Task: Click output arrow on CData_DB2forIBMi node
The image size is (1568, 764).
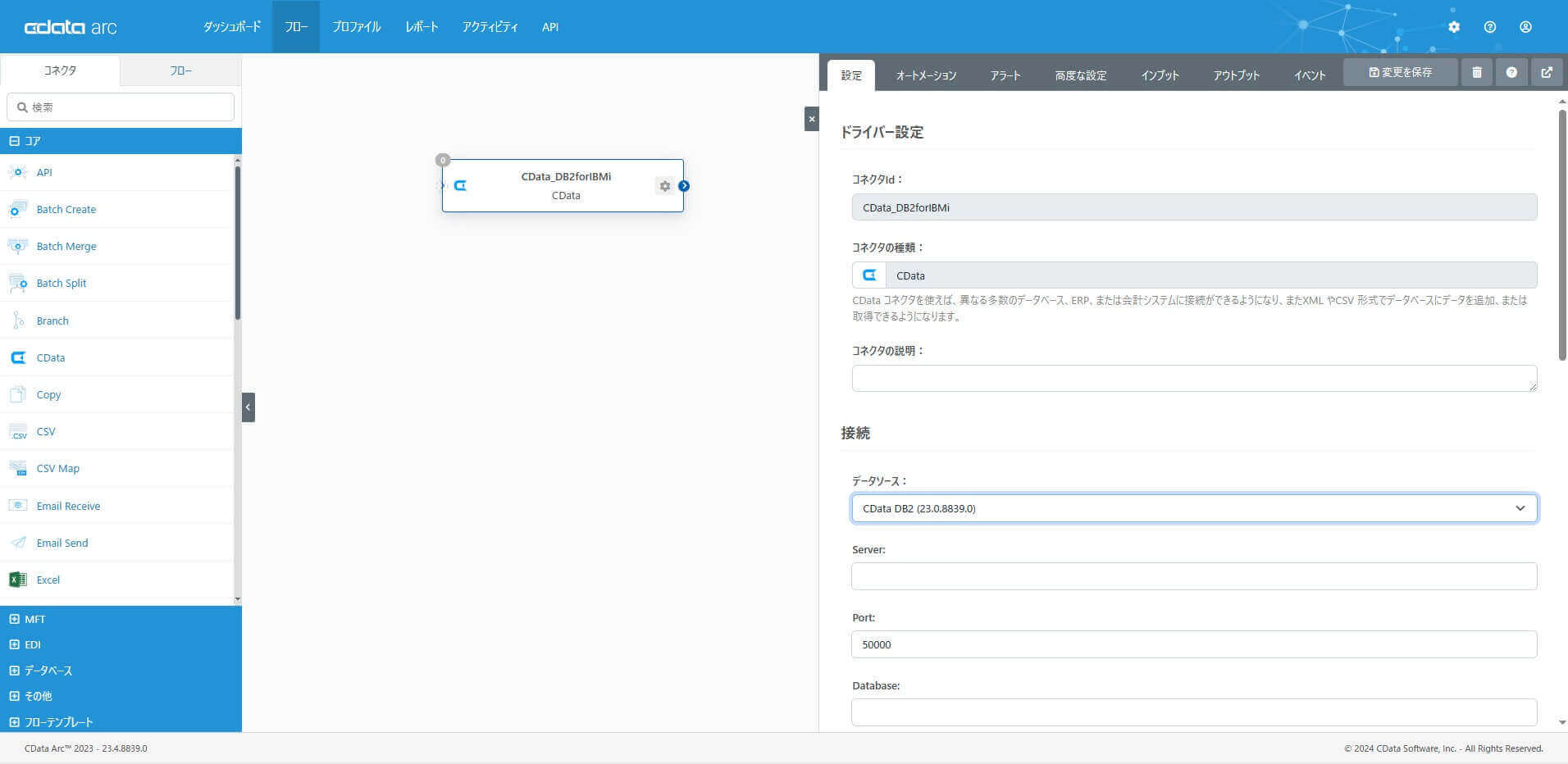Action: [x=684, y=186]
